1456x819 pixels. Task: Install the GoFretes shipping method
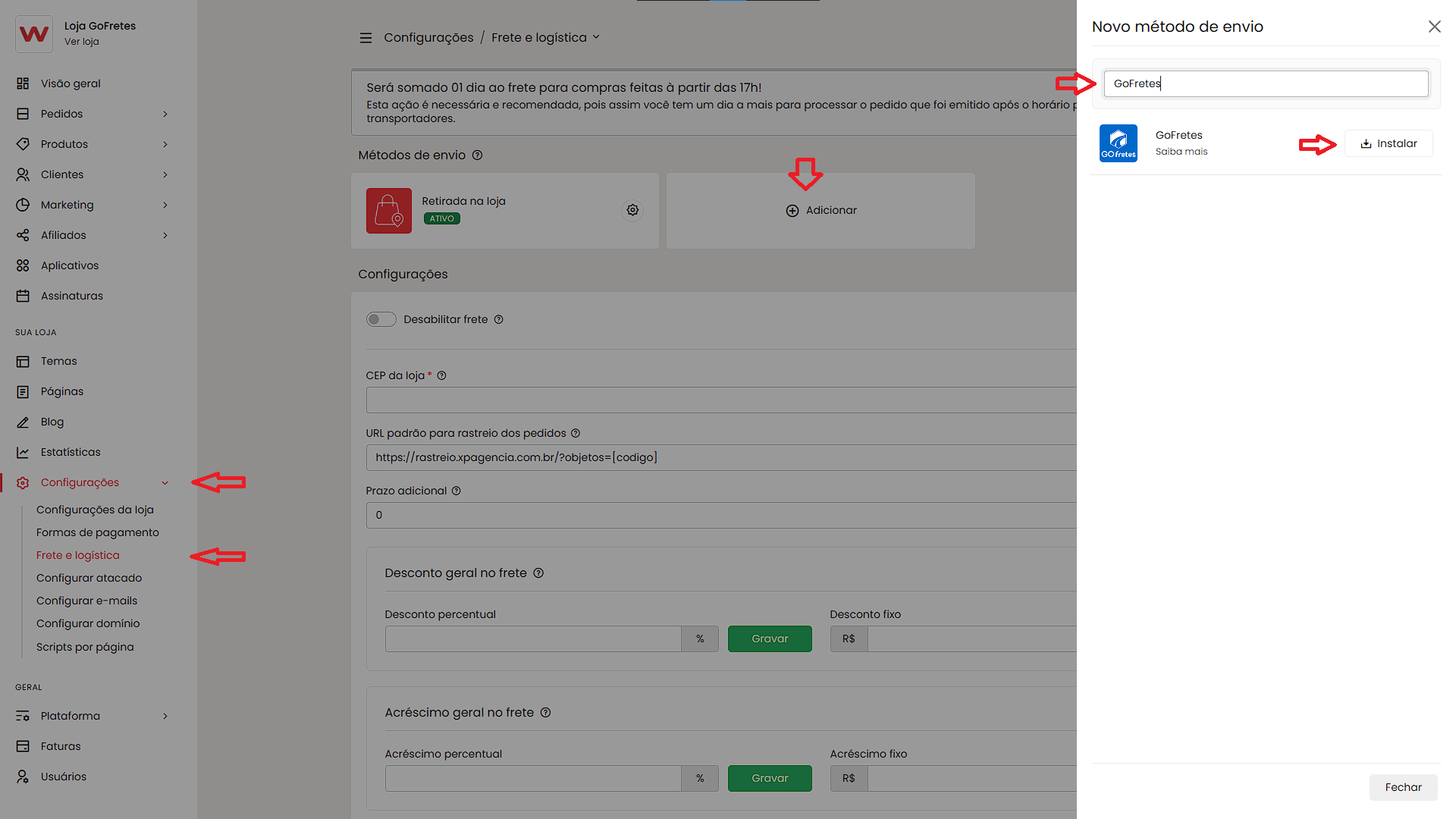(x=1388, y=144)
